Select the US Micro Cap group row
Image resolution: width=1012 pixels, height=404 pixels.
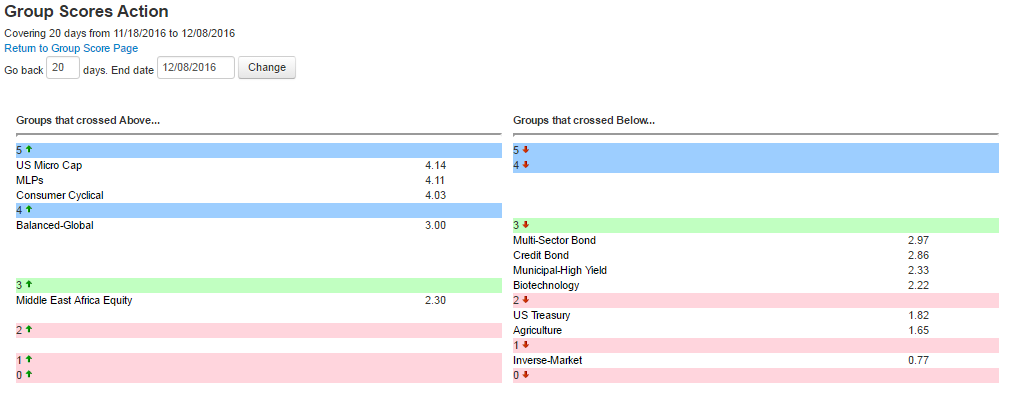pos(49,165)
